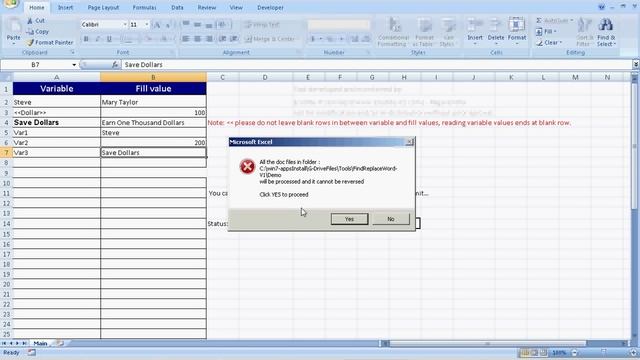Click the formula bar showing Save Dollars
The width and height of the screenshot is (640, 360).
(376, 64)
